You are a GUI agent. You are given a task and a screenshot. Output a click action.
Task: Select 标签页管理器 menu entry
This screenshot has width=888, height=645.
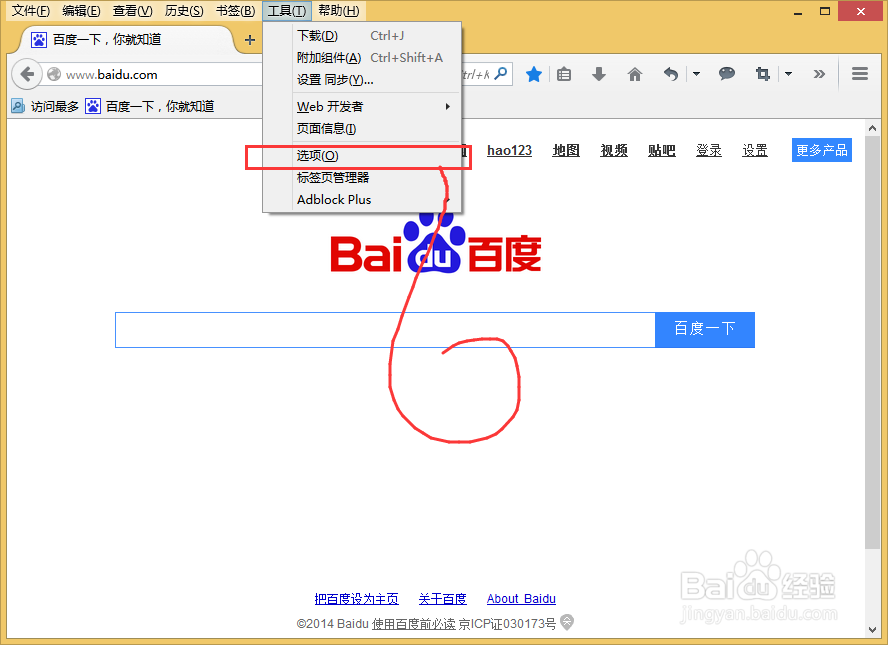pos(362,178)
